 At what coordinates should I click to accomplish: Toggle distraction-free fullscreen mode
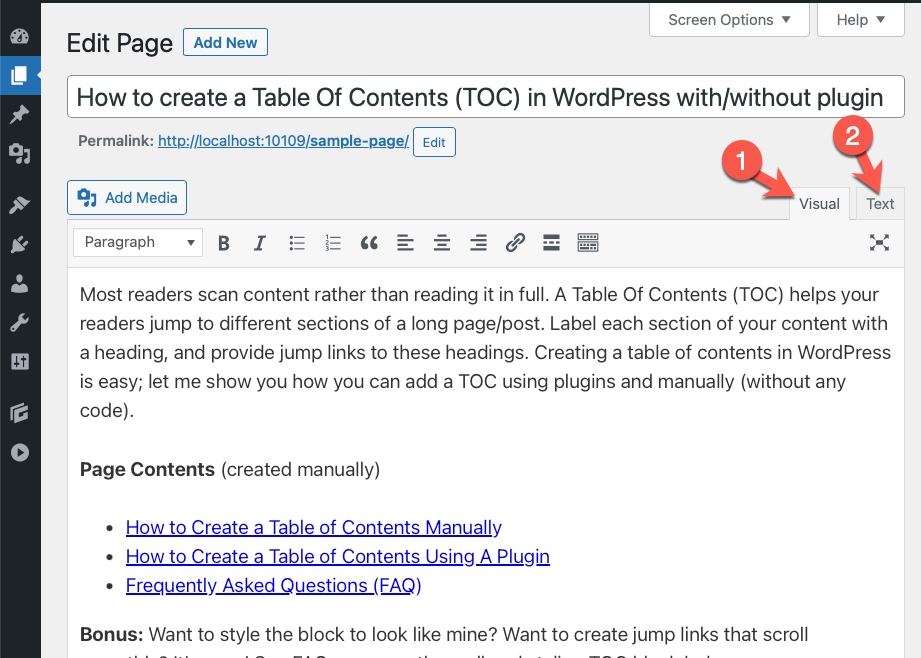pos(879,242)
